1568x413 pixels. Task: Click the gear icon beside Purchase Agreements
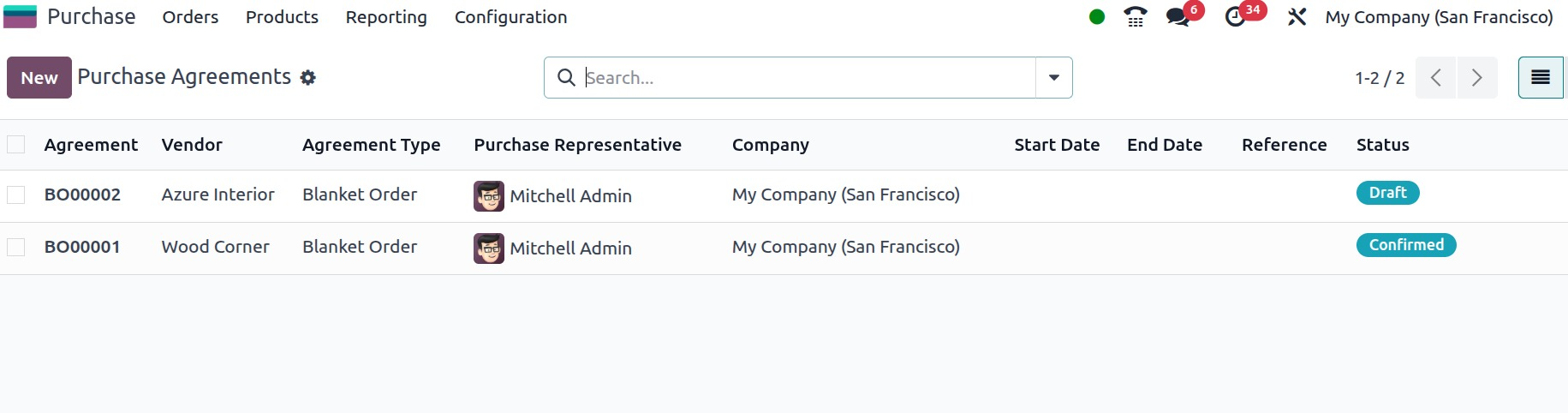[x=308, y=78]
